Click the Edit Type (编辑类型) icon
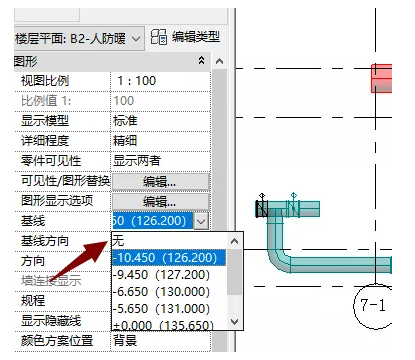This screenshot has width=415, height=360. 159,37
